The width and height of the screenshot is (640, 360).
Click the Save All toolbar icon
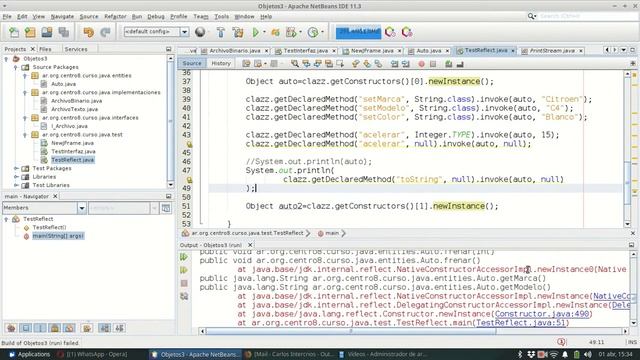pyautogui.click(x=64, y=32)
